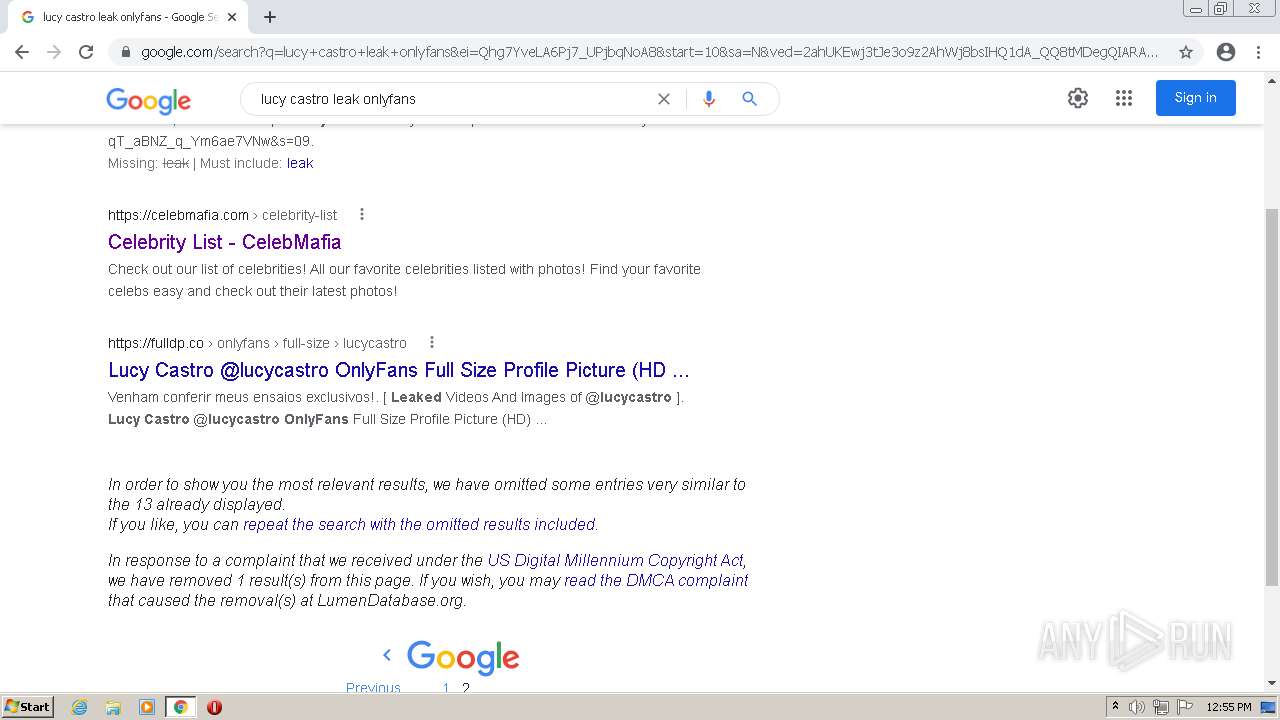Launch Internet Explorer from taskbar

click(x=80, y=707)
